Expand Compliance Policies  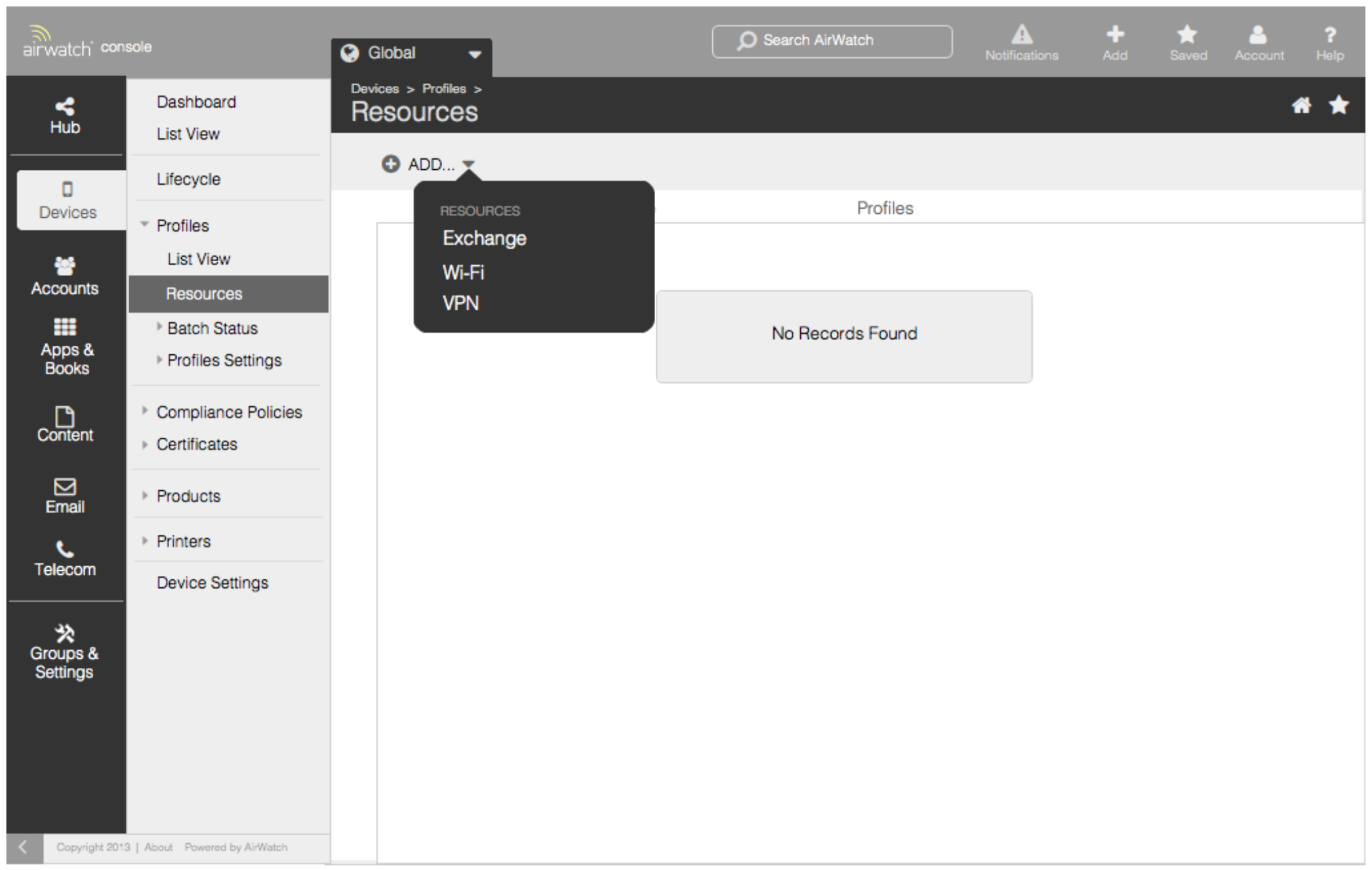click(x=145, y=411)
